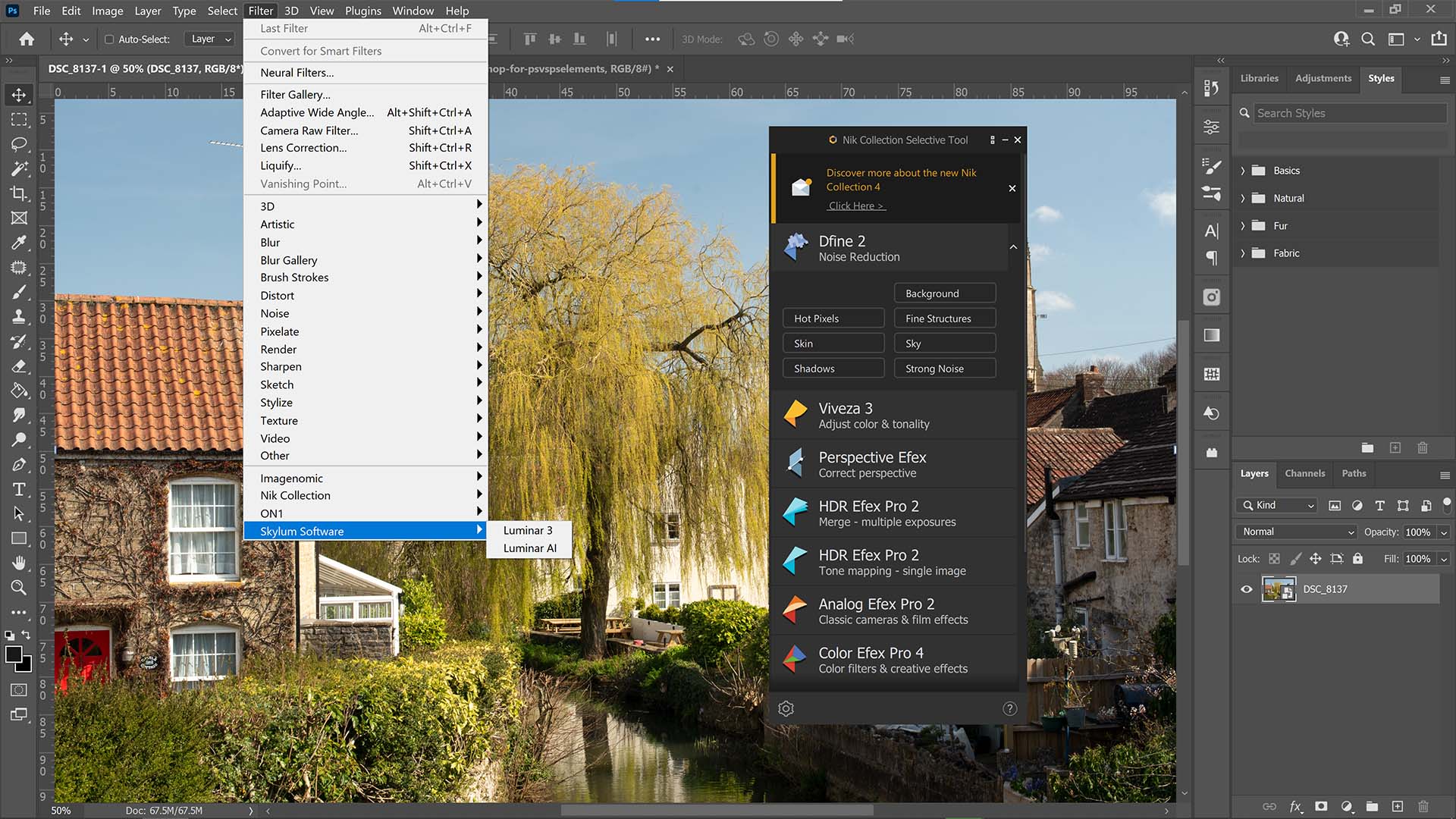Dismiss the Nik Collection 4 banner
The width and height of the screenshot is (1456, 819).
(1012, 188)
